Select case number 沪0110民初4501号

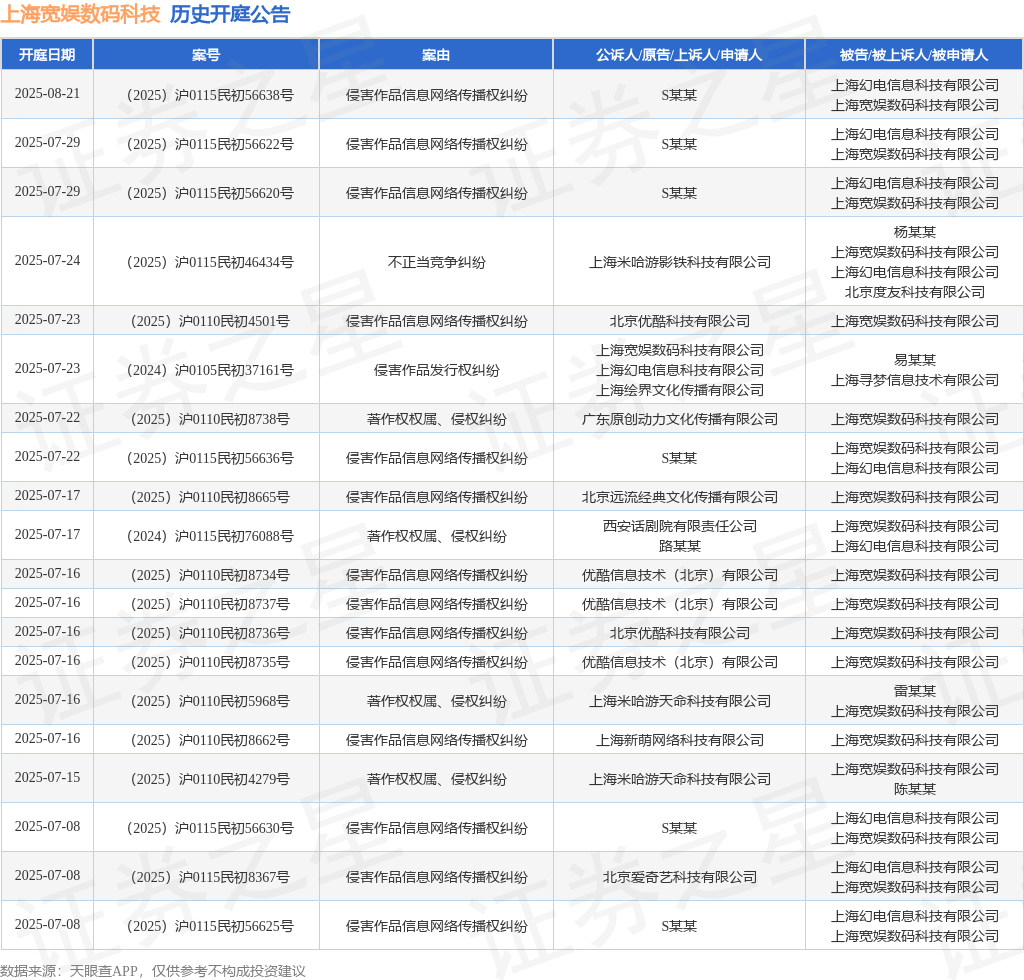pyautogui.click(x=210, y=321)
